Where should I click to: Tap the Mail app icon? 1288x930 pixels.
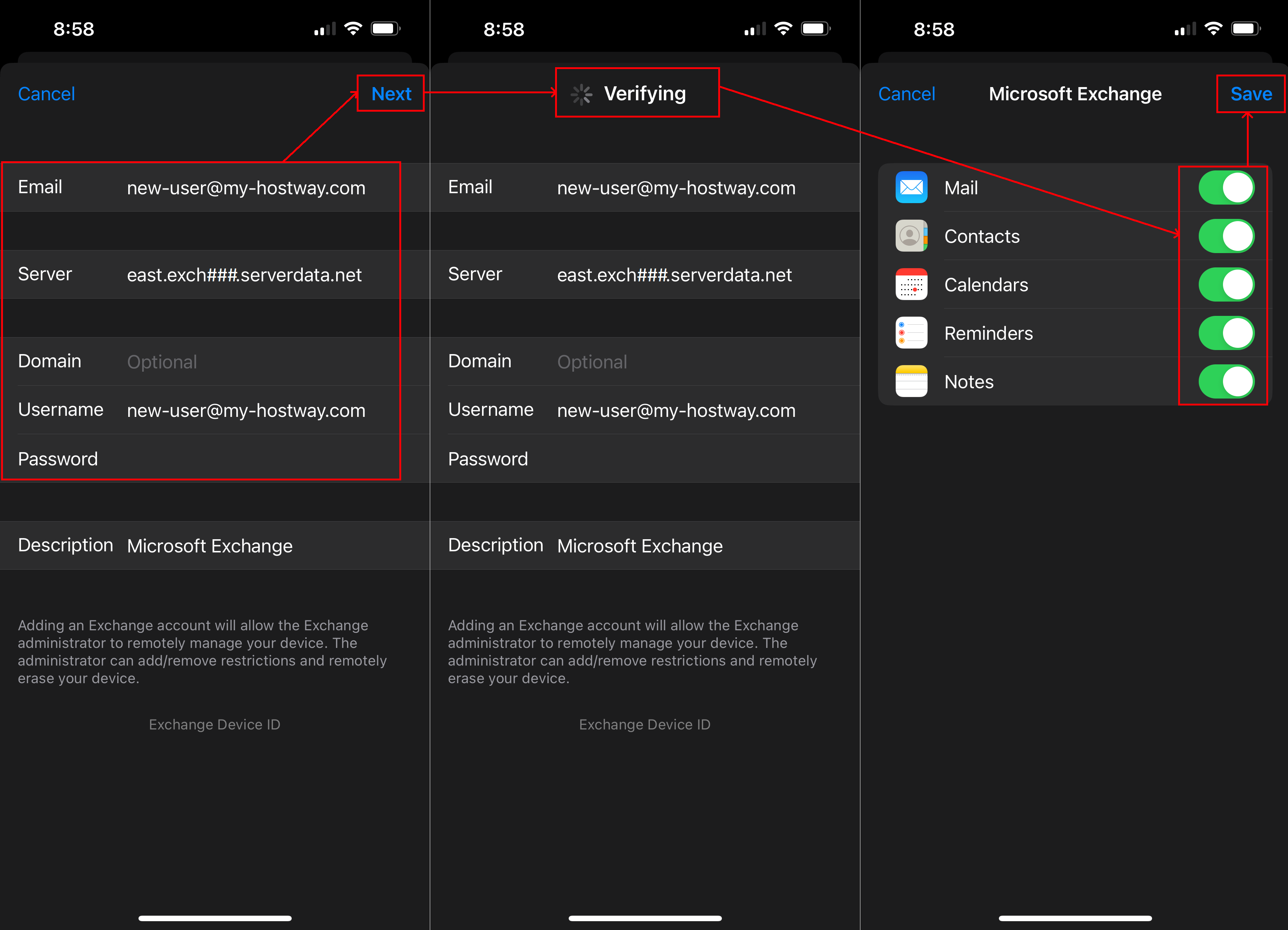tap(911, 188)
